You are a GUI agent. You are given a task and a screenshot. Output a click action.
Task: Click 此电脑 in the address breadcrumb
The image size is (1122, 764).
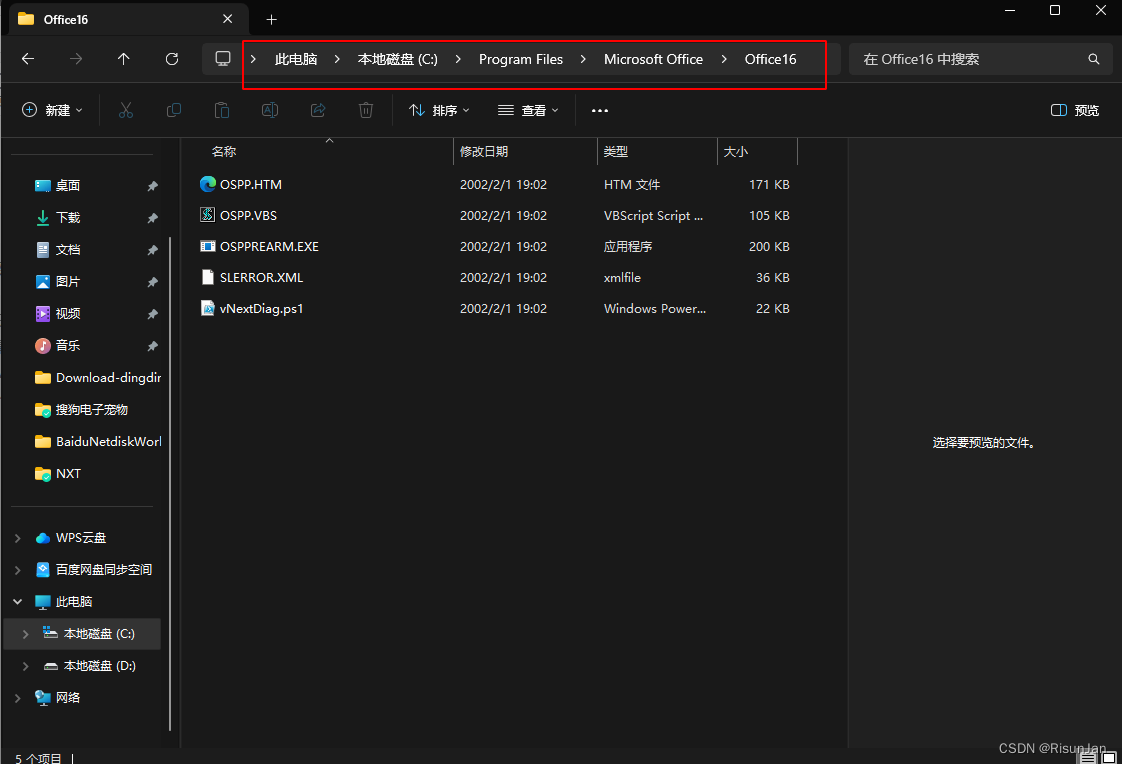click(x=296, y=59)
